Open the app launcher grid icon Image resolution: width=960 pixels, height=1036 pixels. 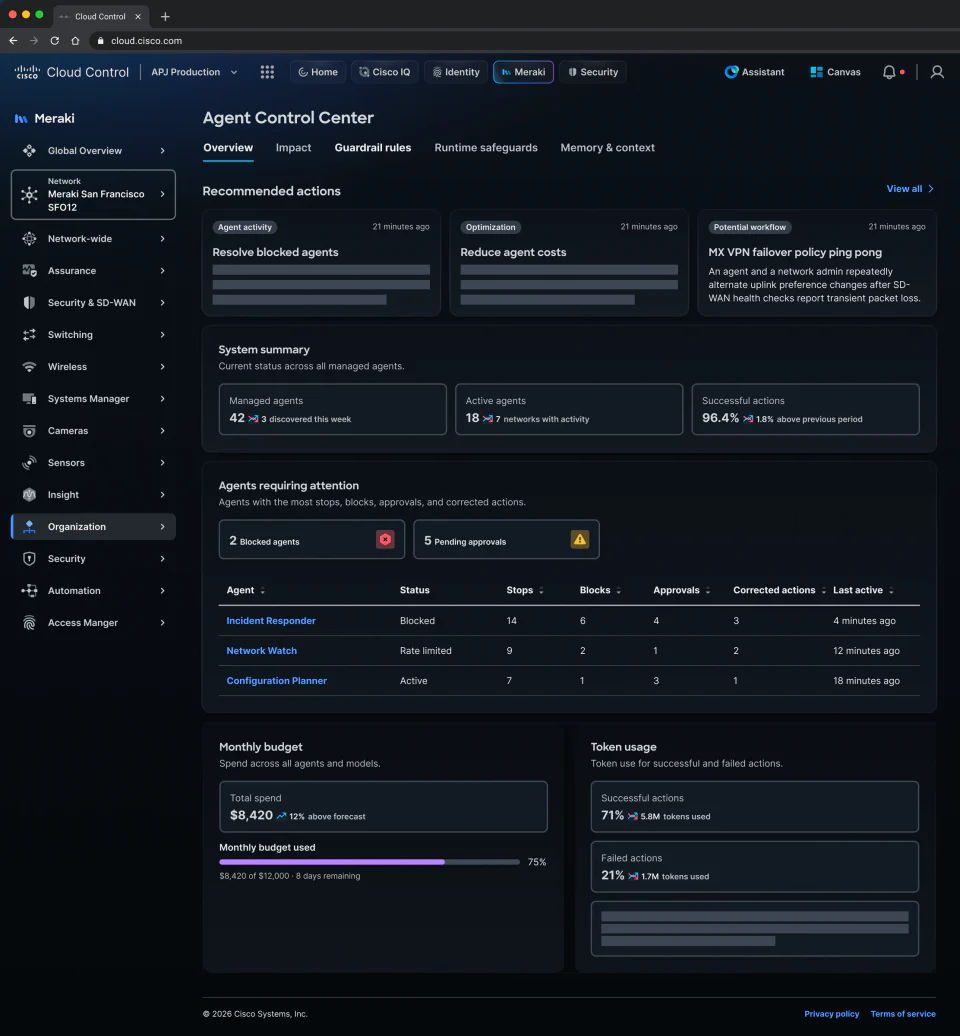[x=267, y=72]
